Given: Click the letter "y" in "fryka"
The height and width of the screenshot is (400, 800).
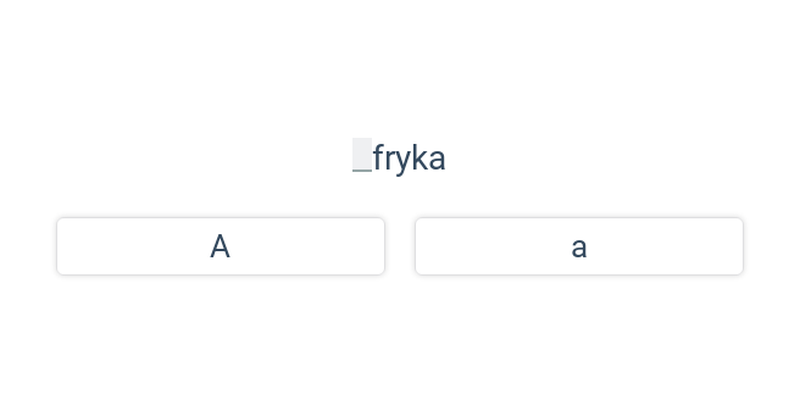Looking at the screenshot, I should click(404, 163).
